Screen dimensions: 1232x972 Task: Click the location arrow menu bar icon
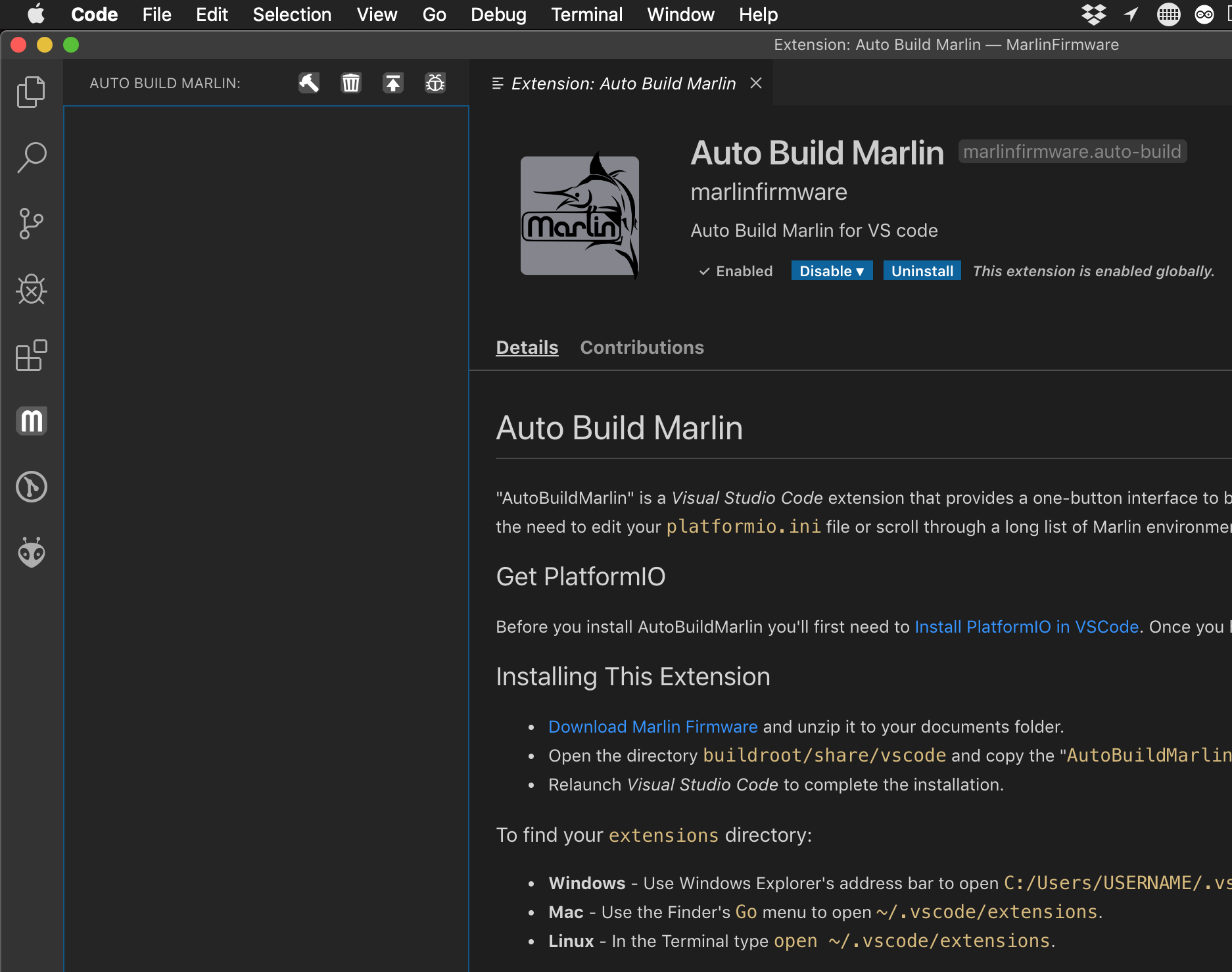point(1131,14)
